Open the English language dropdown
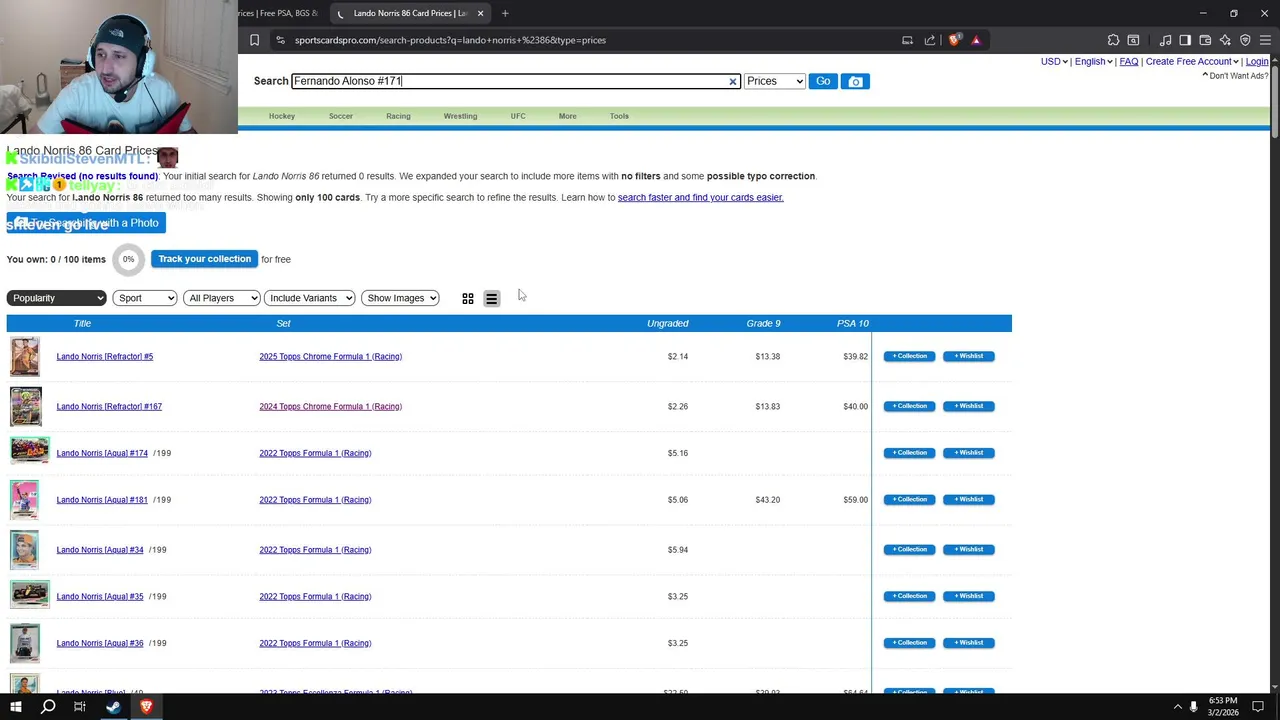This screenshot has height=720, width=1280. coord(1093,61)
